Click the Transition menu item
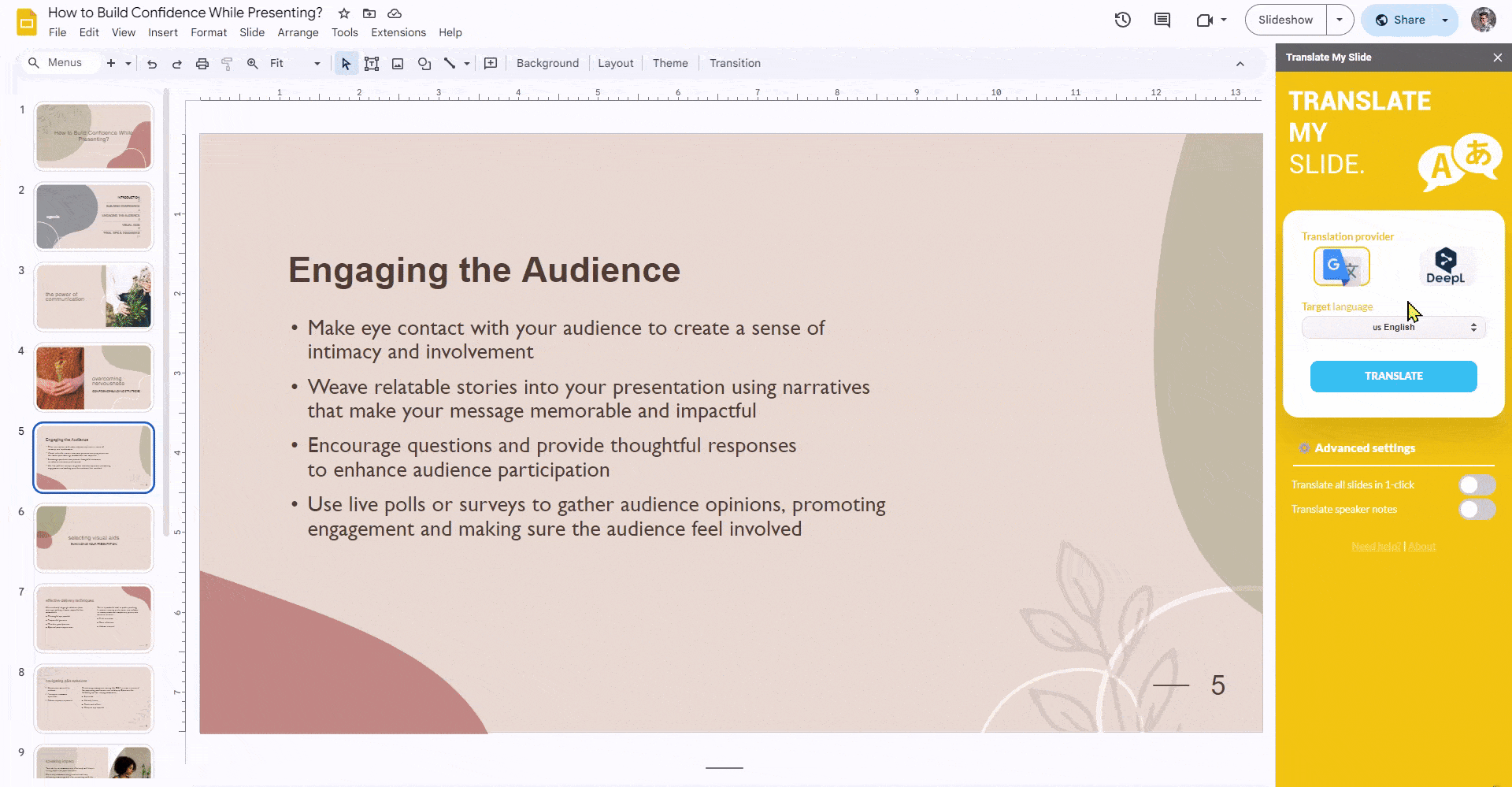This screenshot has height=787, width=1512. pyautogui.click(x=734, y=63)
